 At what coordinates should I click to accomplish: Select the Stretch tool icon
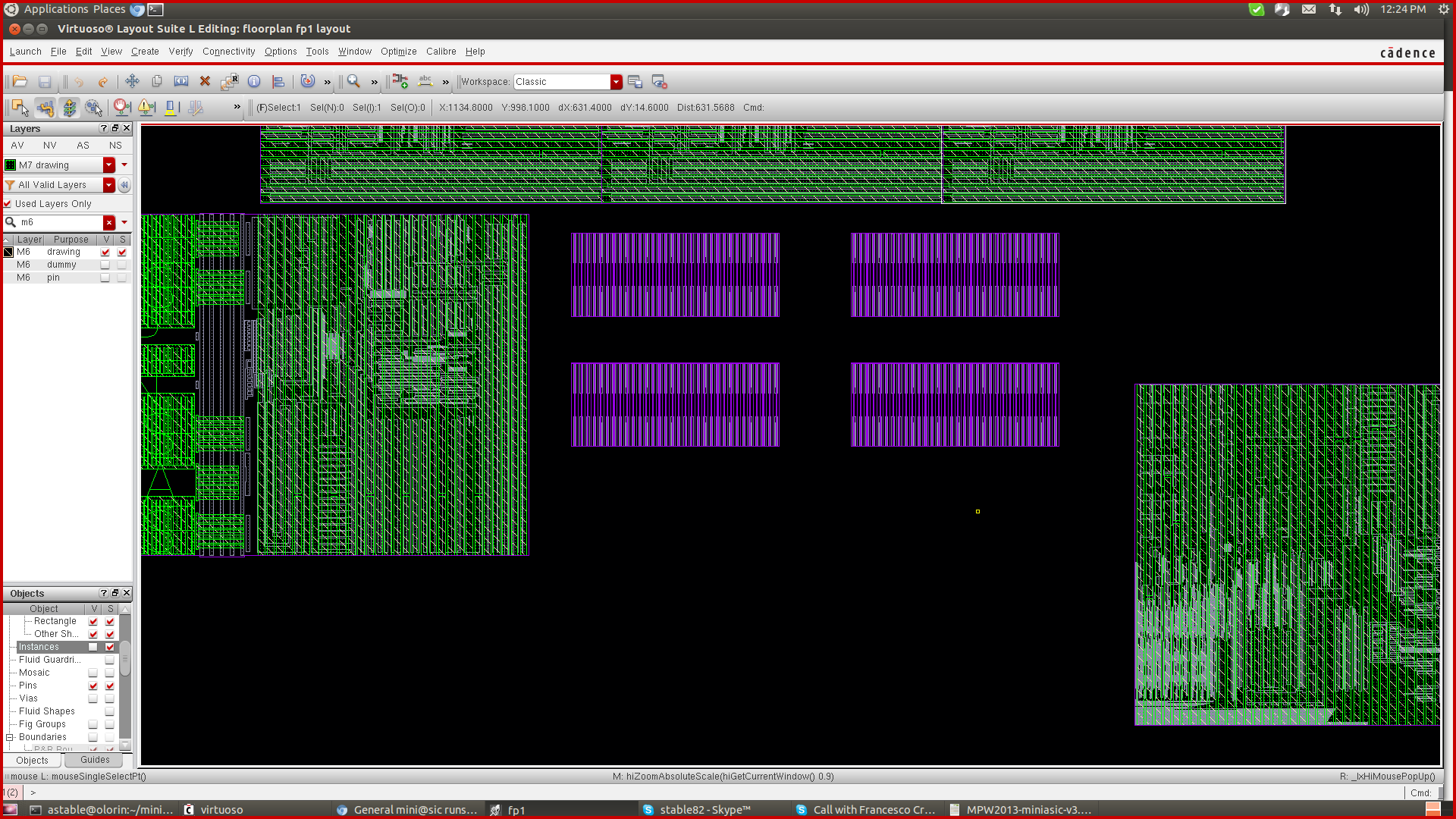pos(181,81)
